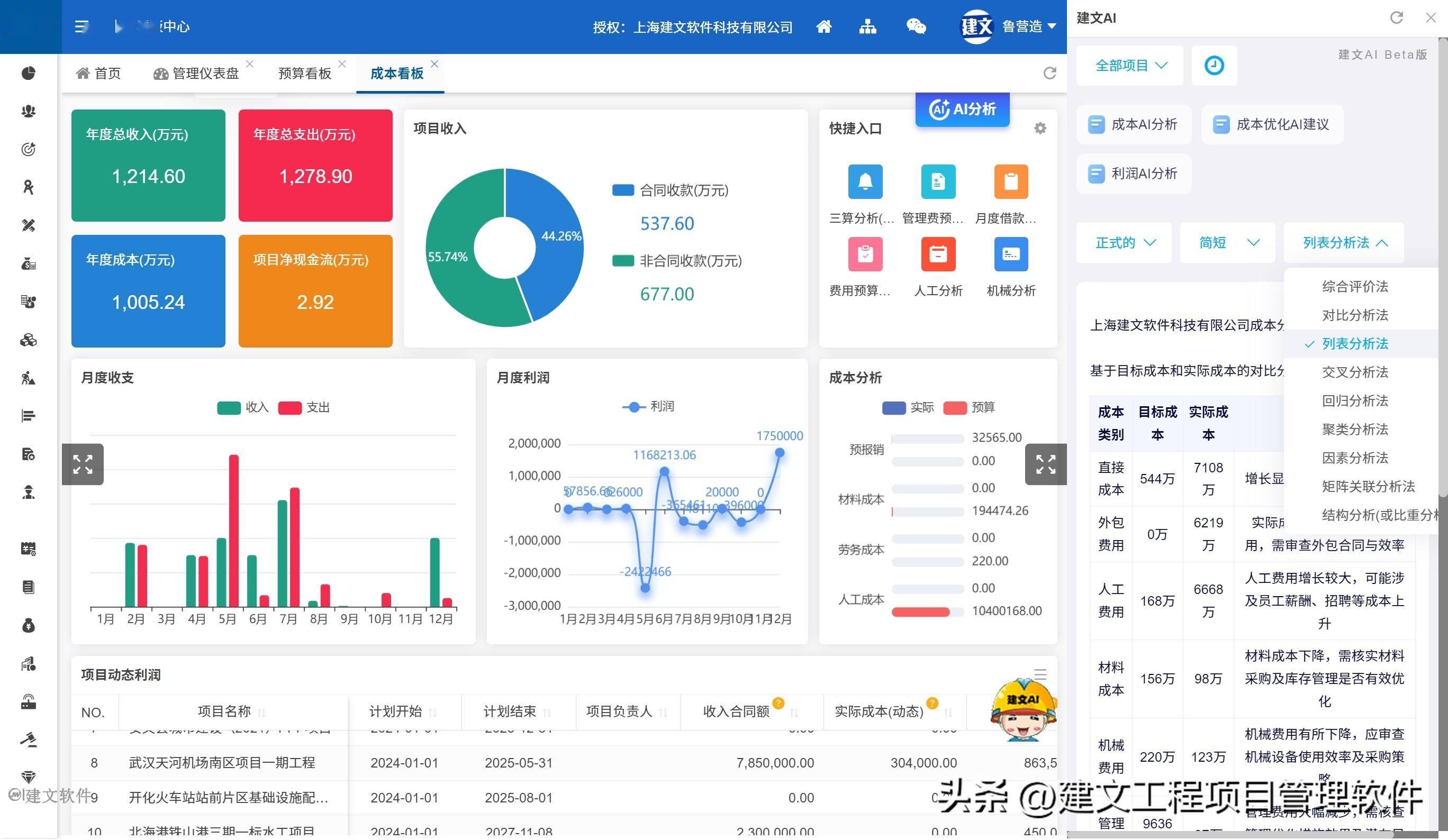1448x840 pixels.
Task: Open the 全部项目 dropdown
Action: [x=1130, y=66]
